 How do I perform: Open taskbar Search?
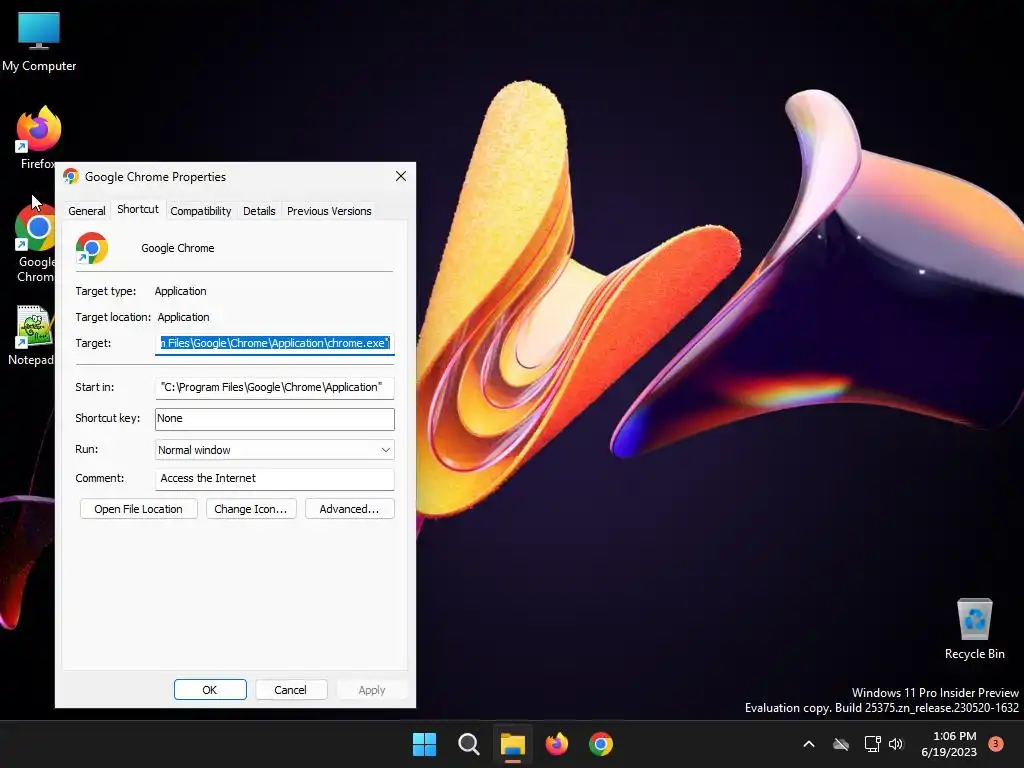pos(468,744)
